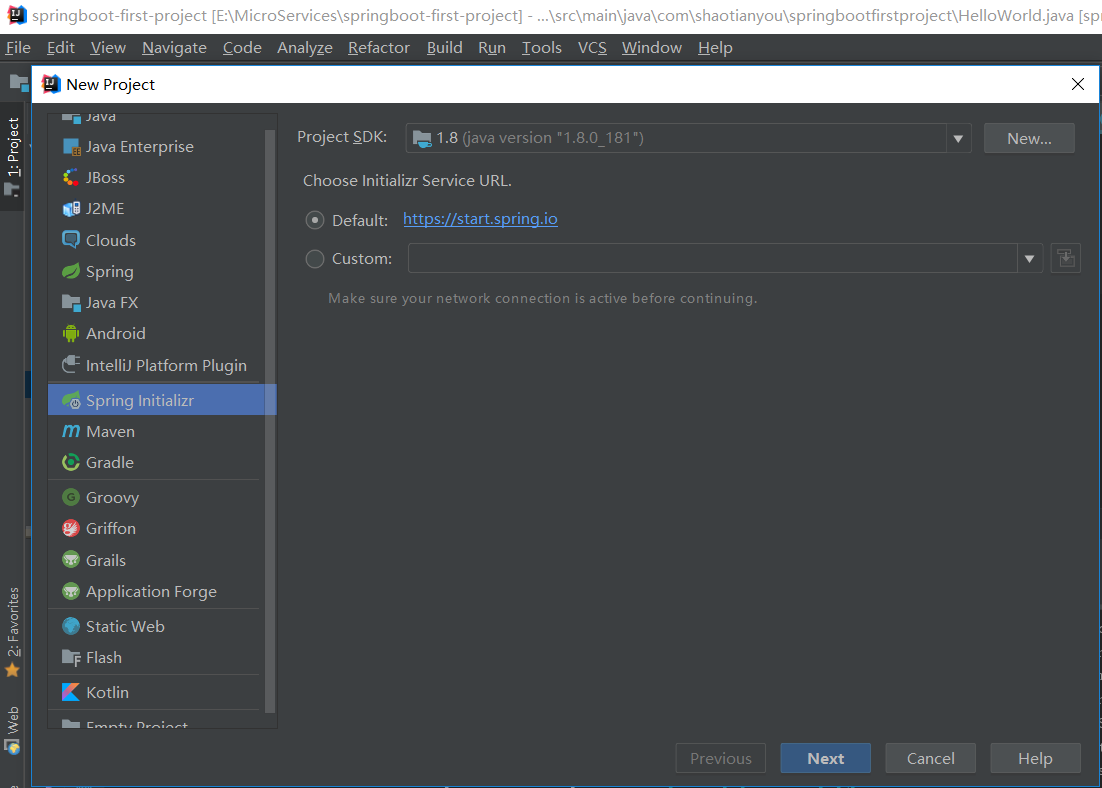Open the Run menu
Image resolution: width=1102 pixels, height=788 pixels.
tap(492, 48)
